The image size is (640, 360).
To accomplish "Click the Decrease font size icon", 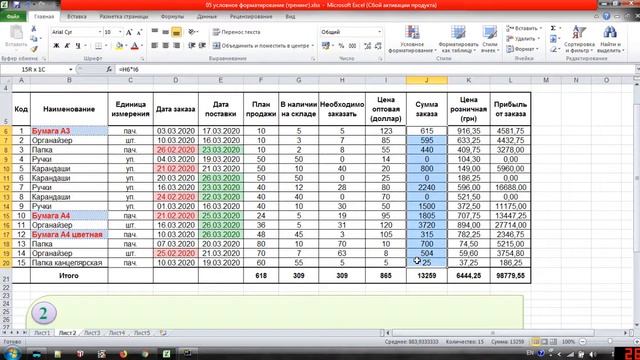I will pyautogui.click(x=139, y=32).
